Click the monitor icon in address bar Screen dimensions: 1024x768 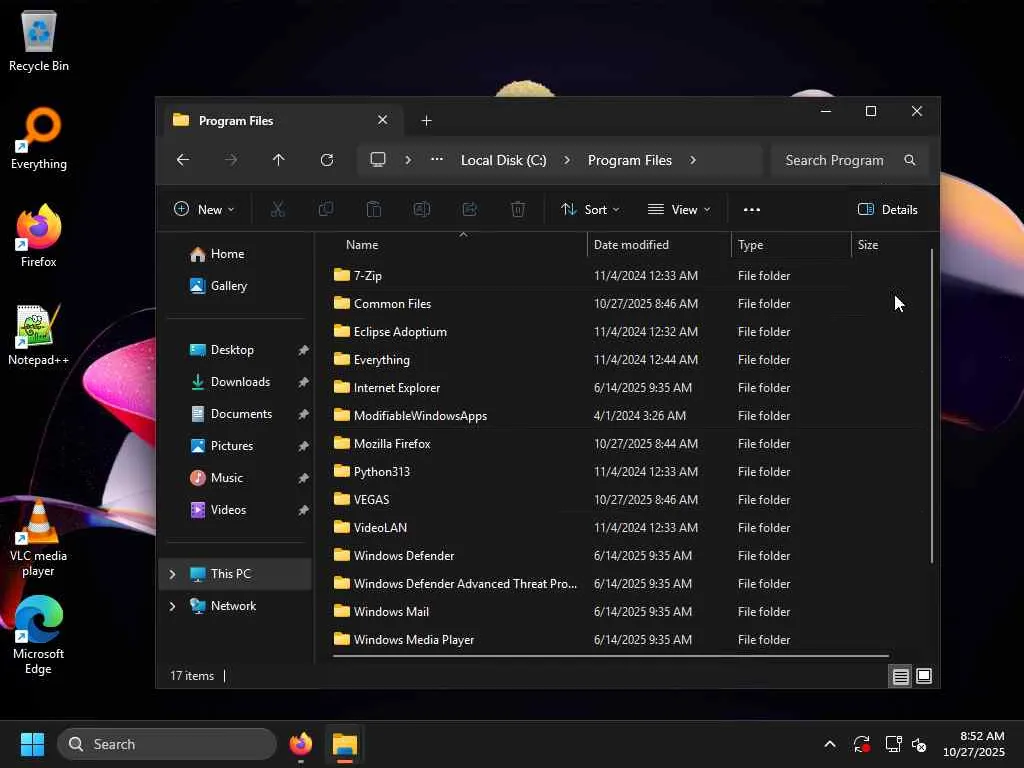tap(377, 159)
